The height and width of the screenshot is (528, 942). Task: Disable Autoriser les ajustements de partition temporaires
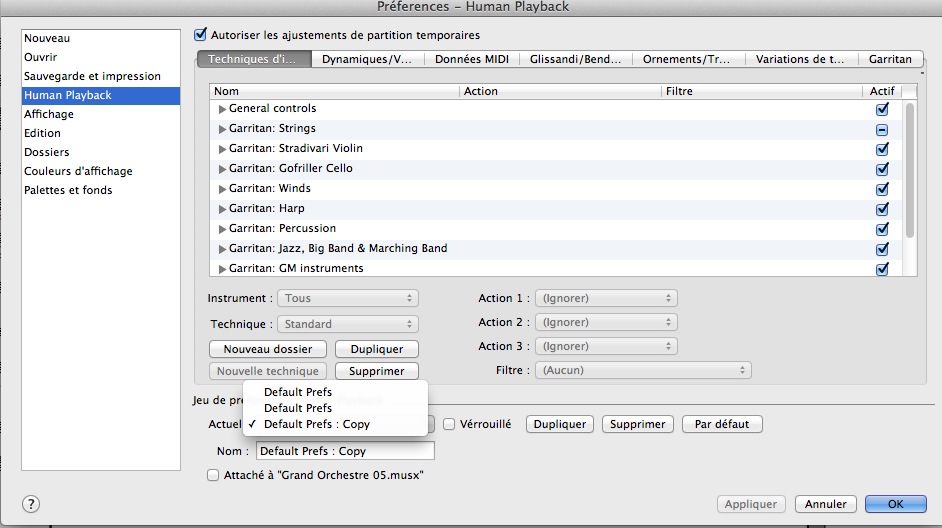(x=200, y=34)
